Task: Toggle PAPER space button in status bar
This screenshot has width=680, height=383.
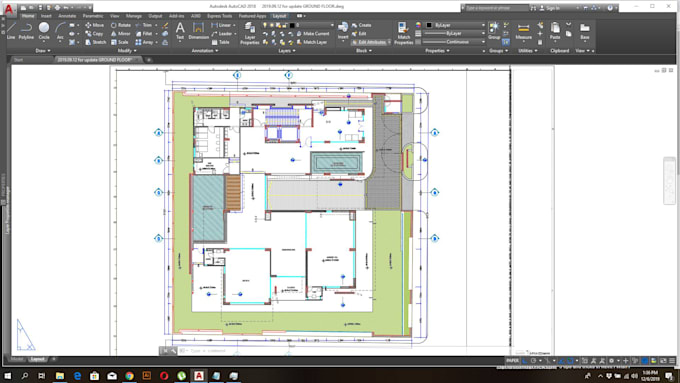Action: (512, 360)
